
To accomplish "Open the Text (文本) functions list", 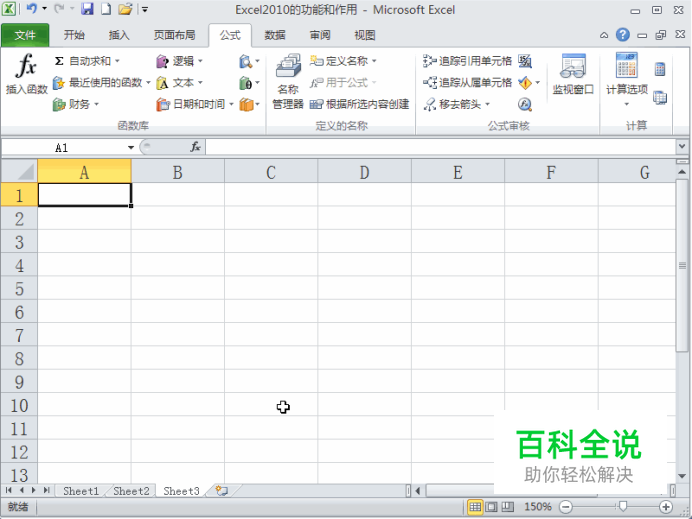I will 179,83.
